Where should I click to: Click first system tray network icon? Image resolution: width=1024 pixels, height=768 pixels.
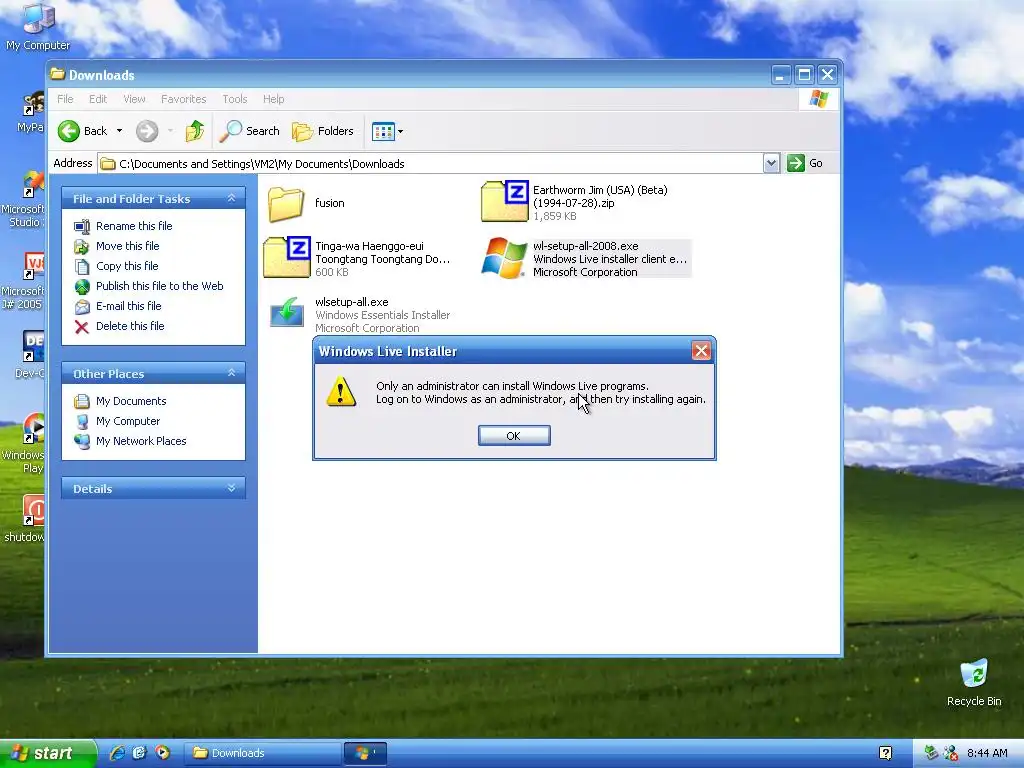pyautogui.click(x=930, y=753)
